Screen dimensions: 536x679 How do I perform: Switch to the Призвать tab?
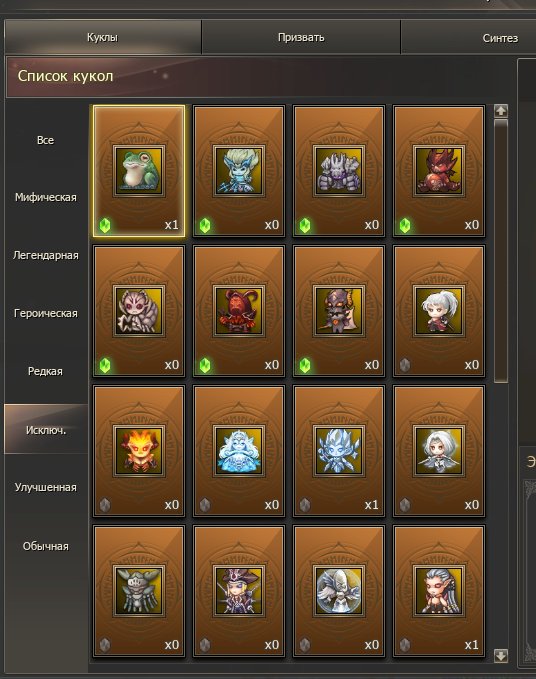tap(301, 37)
